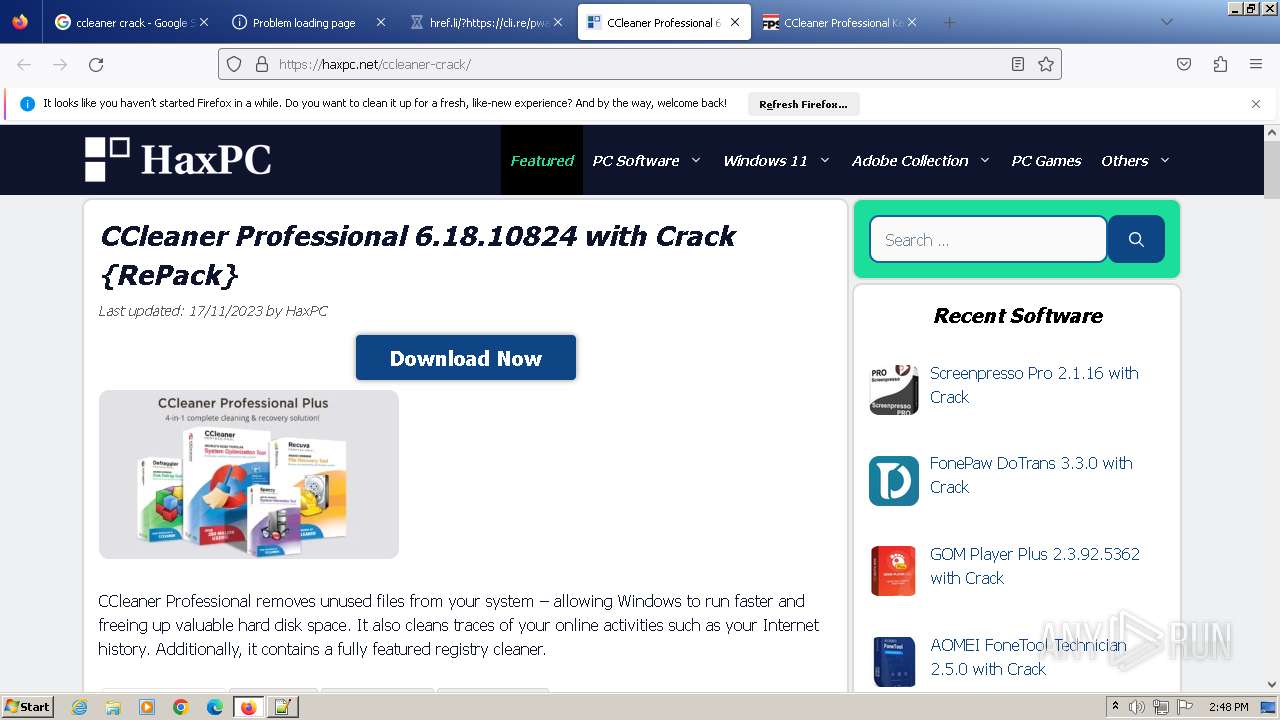
Task: Click the GOM Player Plus thumbnail icon
Action: [894, 571]
